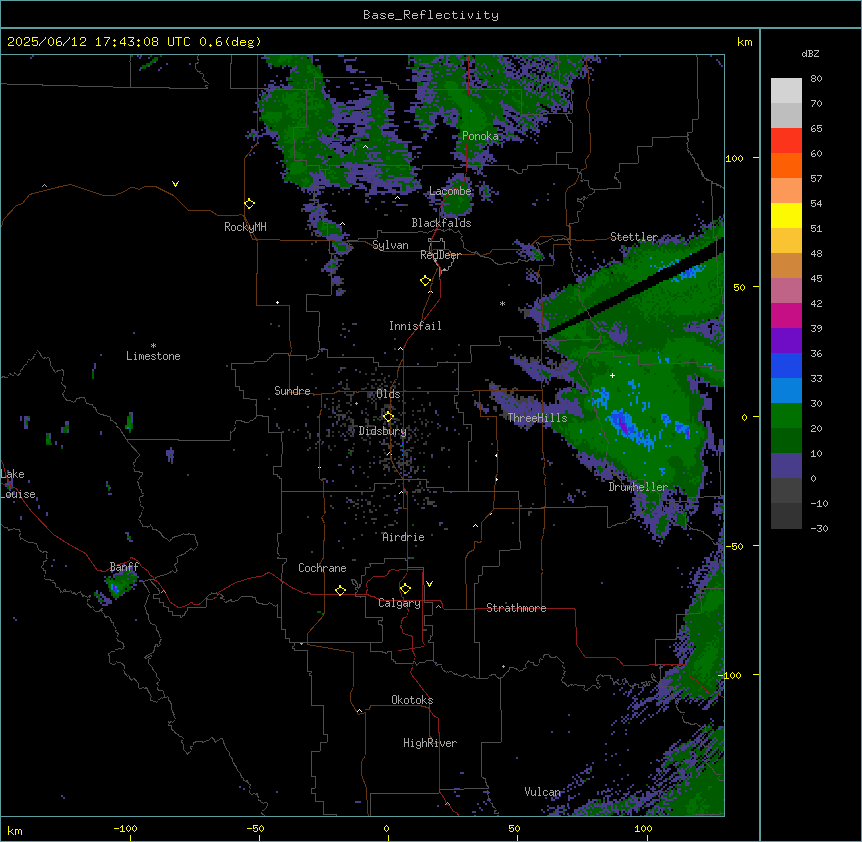Select the bright green 20–30 dBZ legend swatch
The width and height of the screenshot is (862, 842).
click(786, 416)
